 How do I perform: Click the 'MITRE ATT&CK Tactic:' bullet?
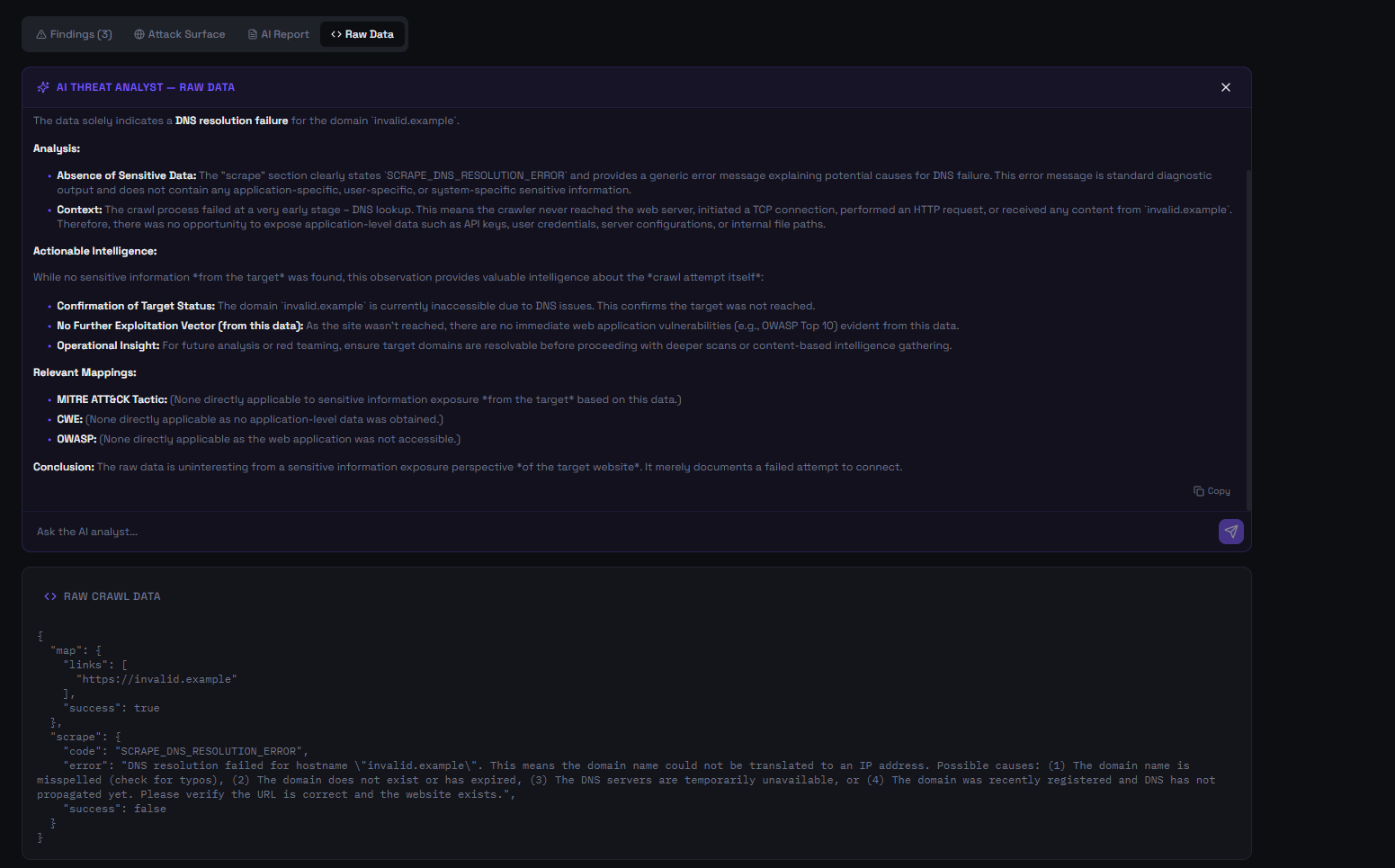(112, 399)
